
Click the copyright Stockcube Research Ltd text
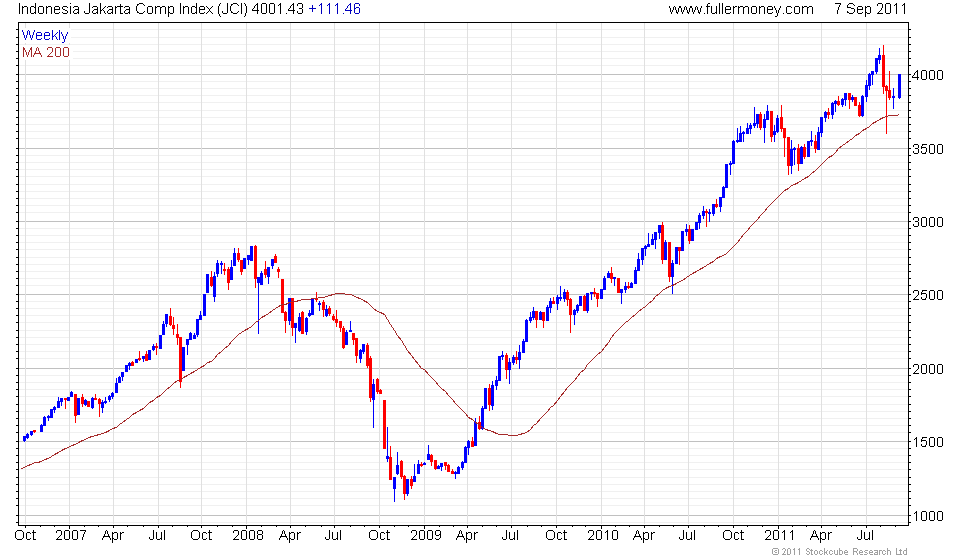pos(839,552)
